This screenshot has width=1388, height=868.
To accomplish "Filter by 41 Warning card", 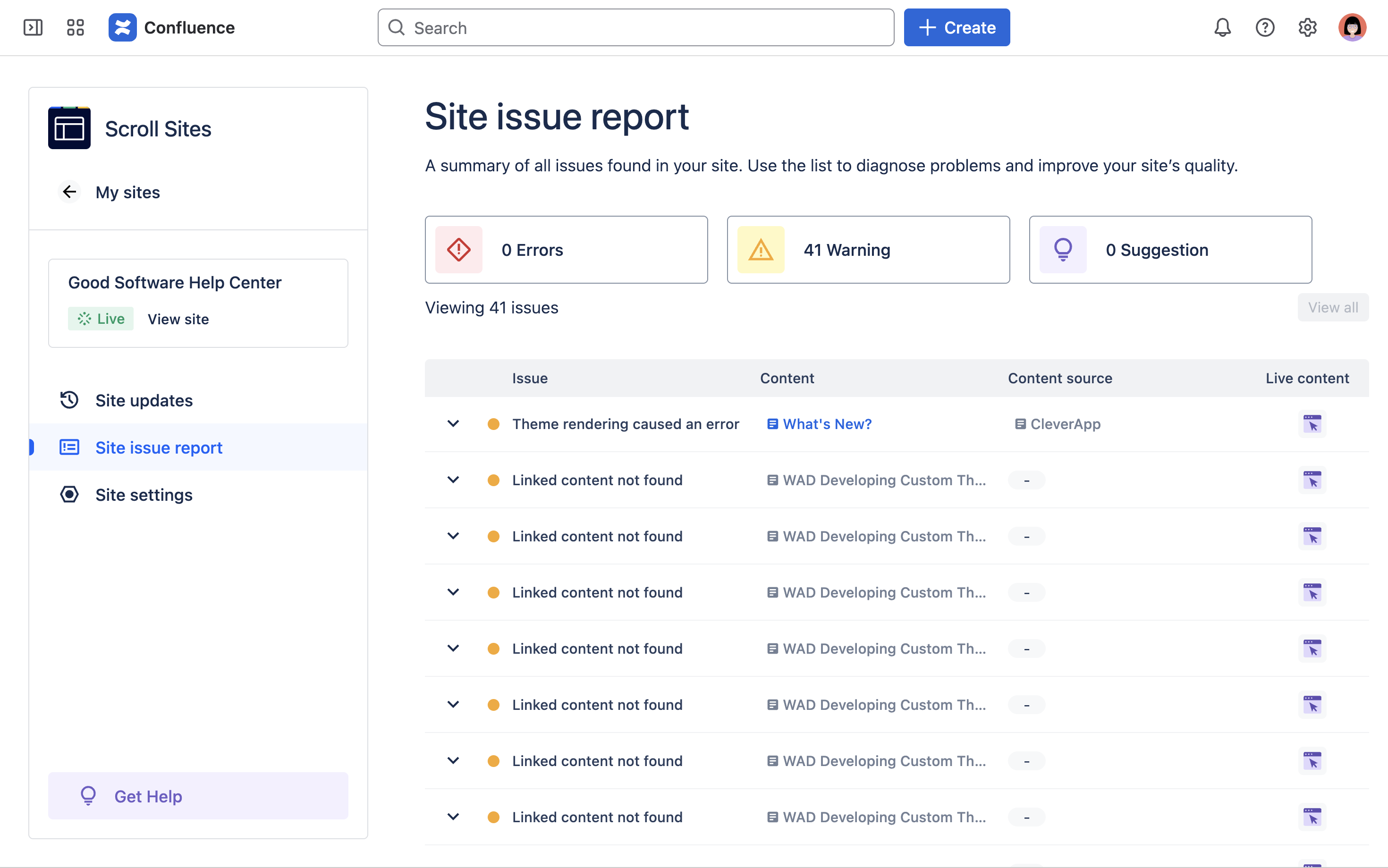I will point(868,250).
